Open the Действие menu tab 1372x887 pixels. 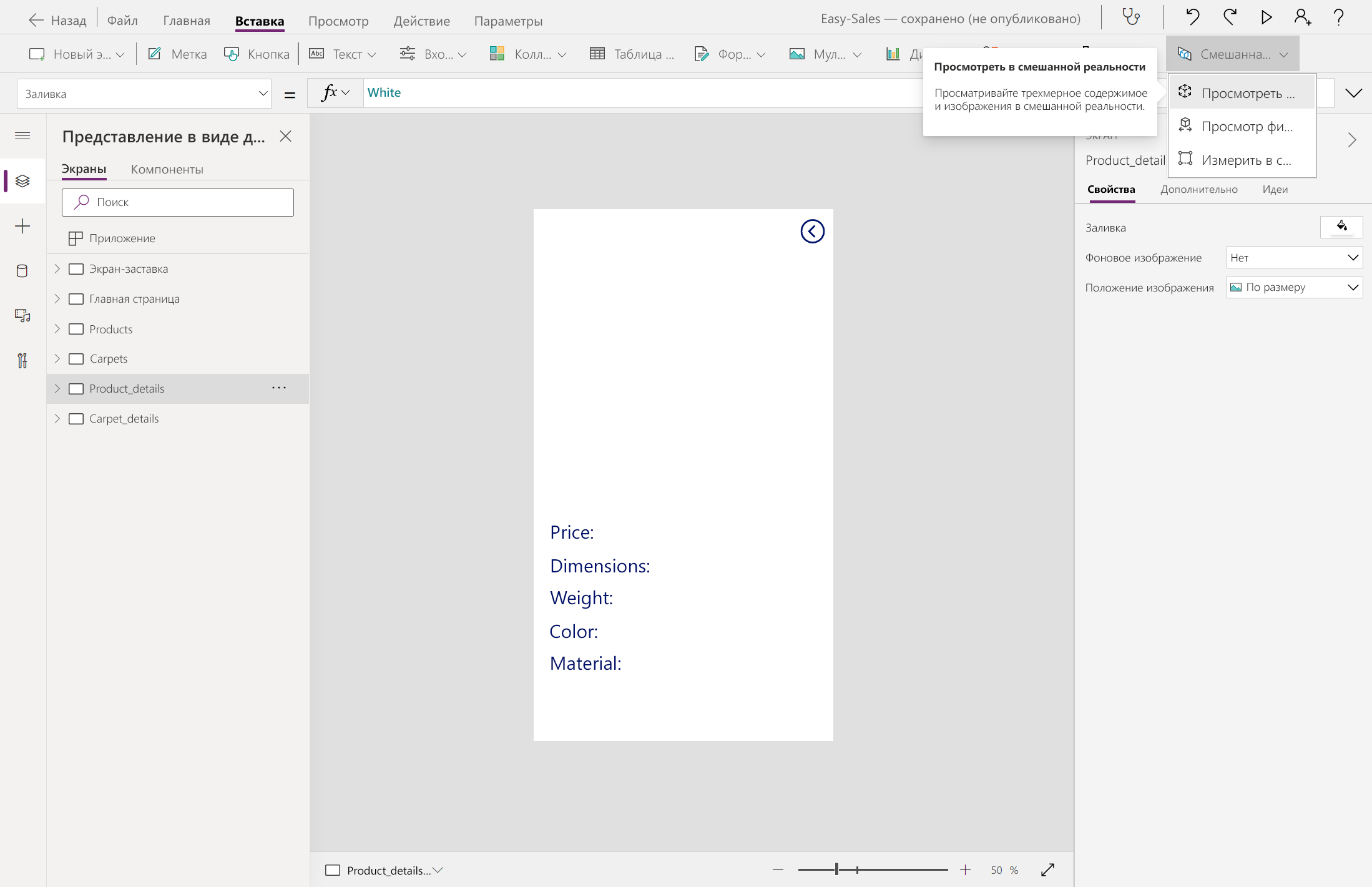coord(421,21)
